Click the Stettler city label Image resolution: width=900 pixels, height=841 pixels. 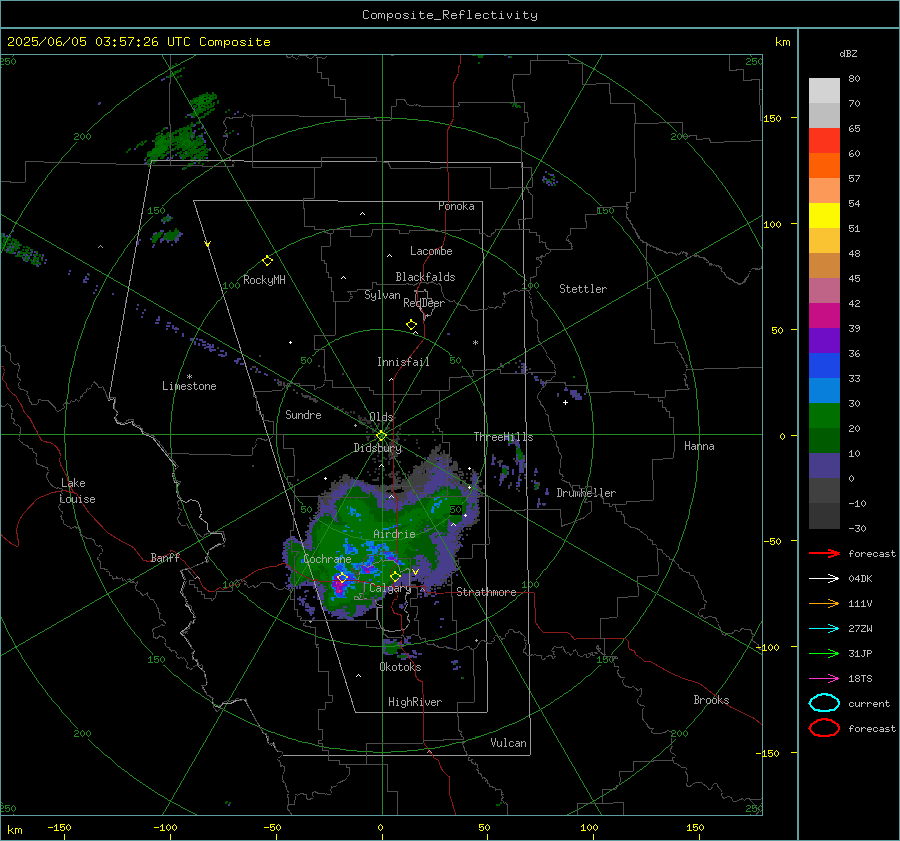coord(583,289)
